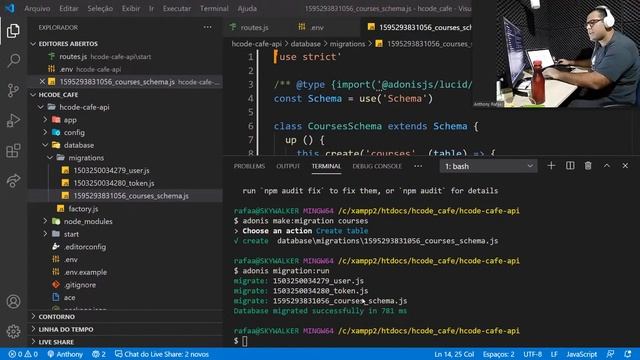Click the VS Code logo icon

point(10,8)
